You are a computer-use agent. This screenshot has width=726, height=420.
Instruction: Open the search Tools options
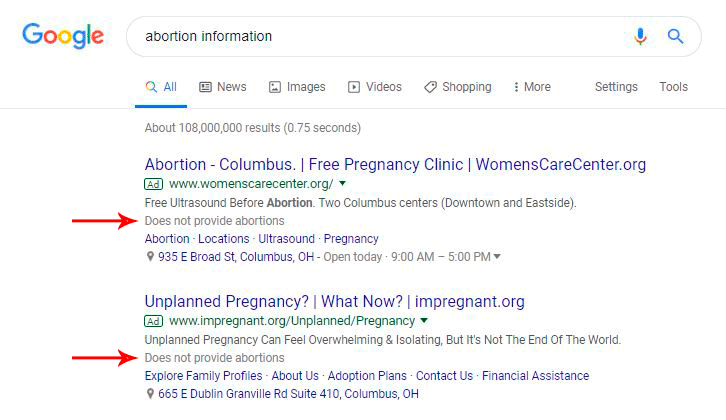673,87
